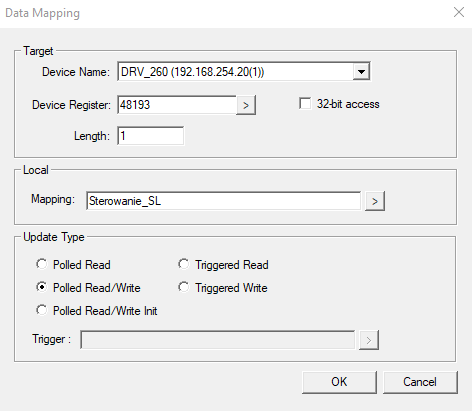Screen dimensions: 472x411
Task: Choose Triggered Write update type
Action: [184, 287]
